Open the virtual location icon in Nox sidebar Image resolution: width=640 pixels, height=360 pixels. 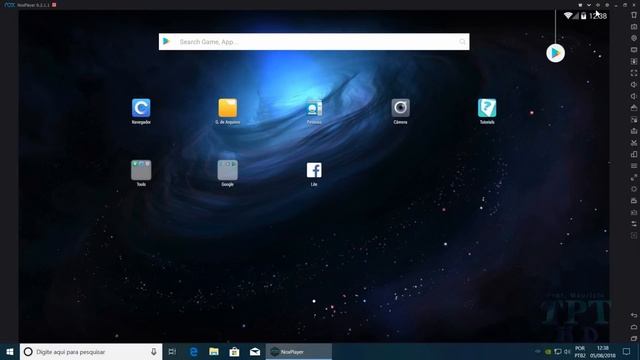[x=634, y=38]
